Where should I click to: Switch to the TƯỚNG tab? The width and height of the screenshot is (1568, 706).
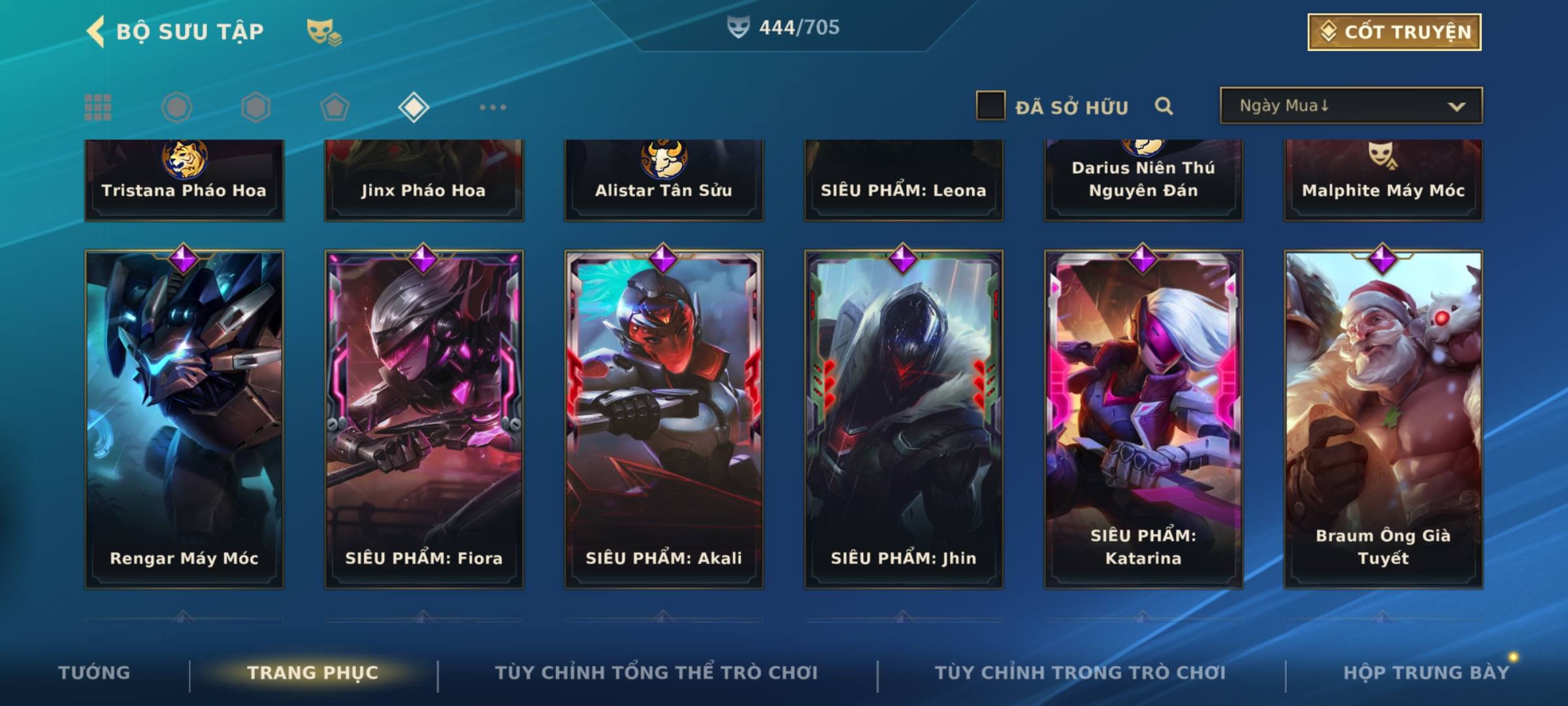[x=94, y=673]
